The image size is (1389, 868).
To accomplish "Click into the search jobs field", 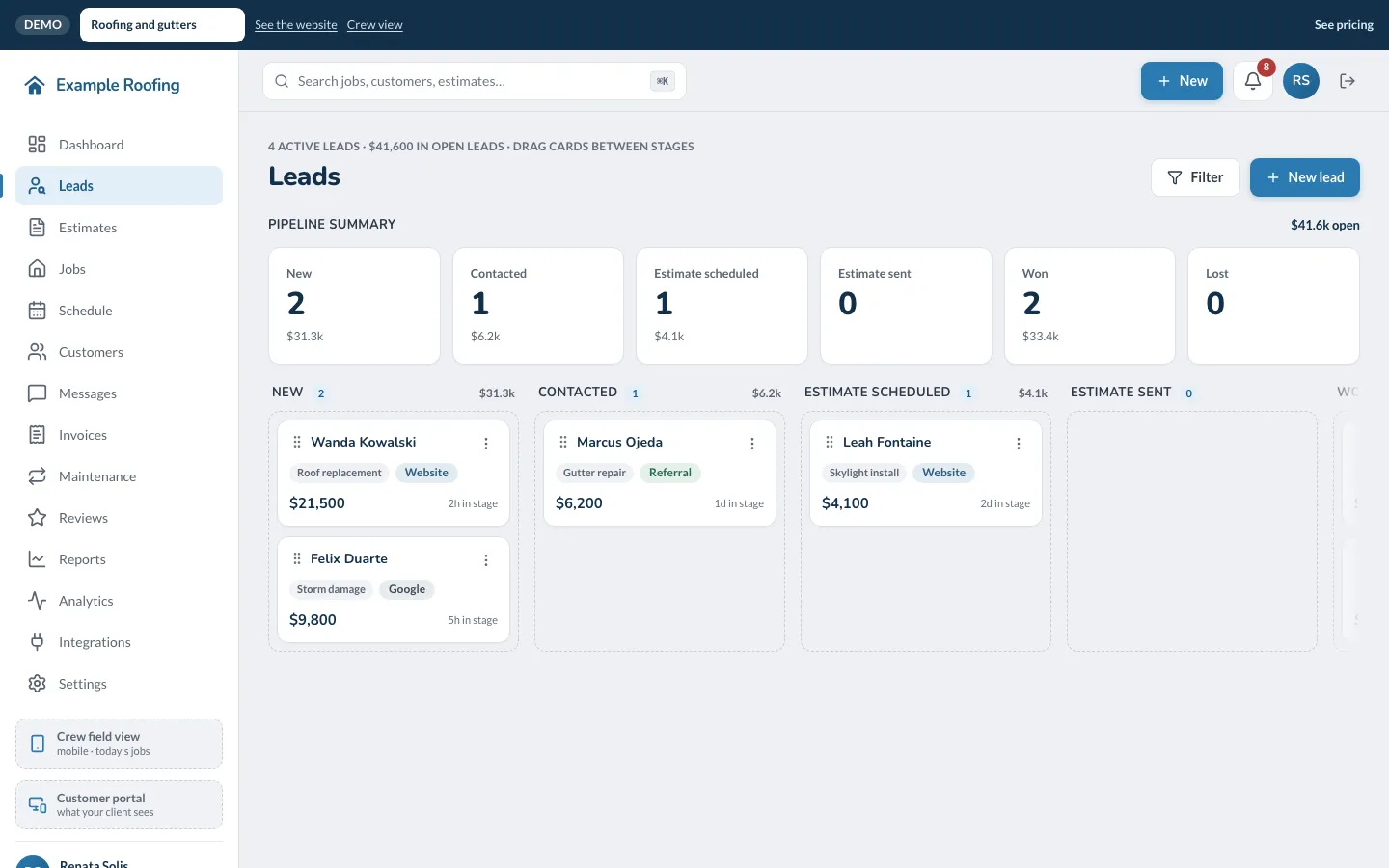I will pos(475,81).
